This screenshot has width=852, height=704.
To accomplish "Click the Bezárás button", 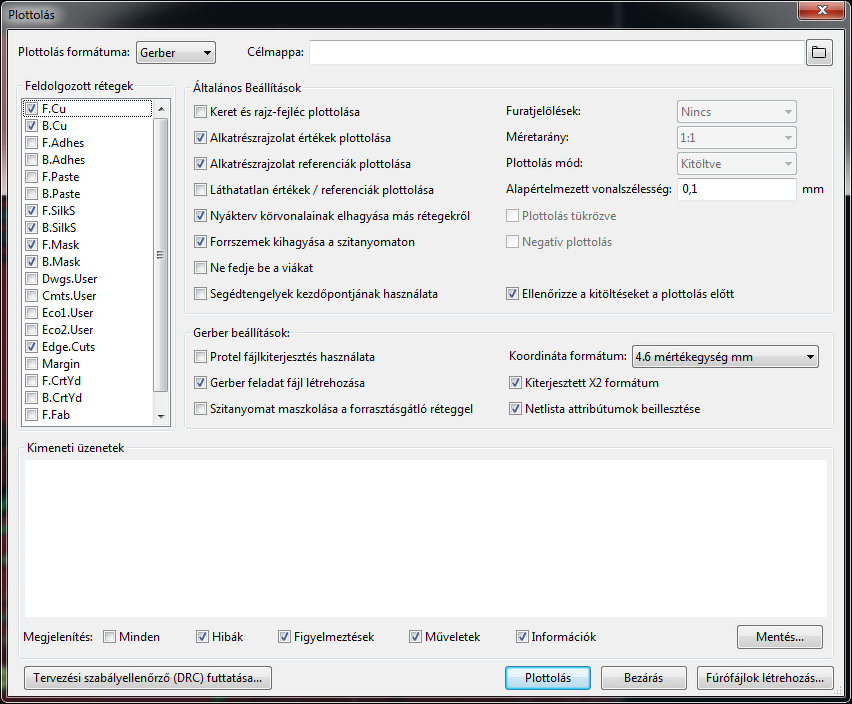I will (643, 678).
